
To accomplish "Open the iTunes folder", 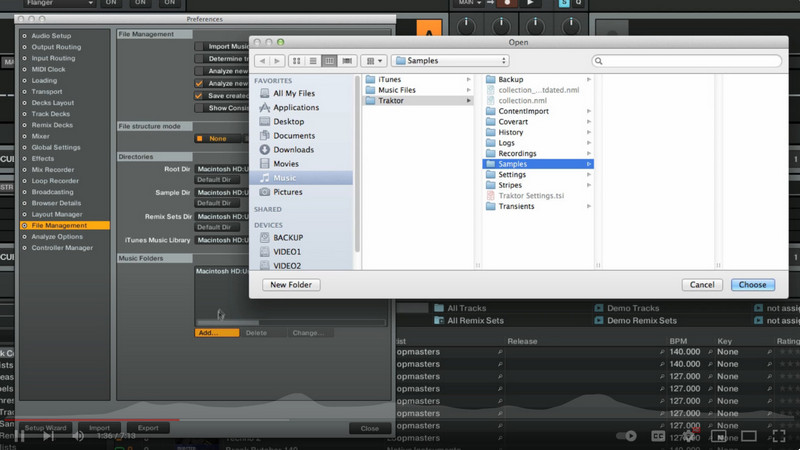I will [x=418, y=80].
